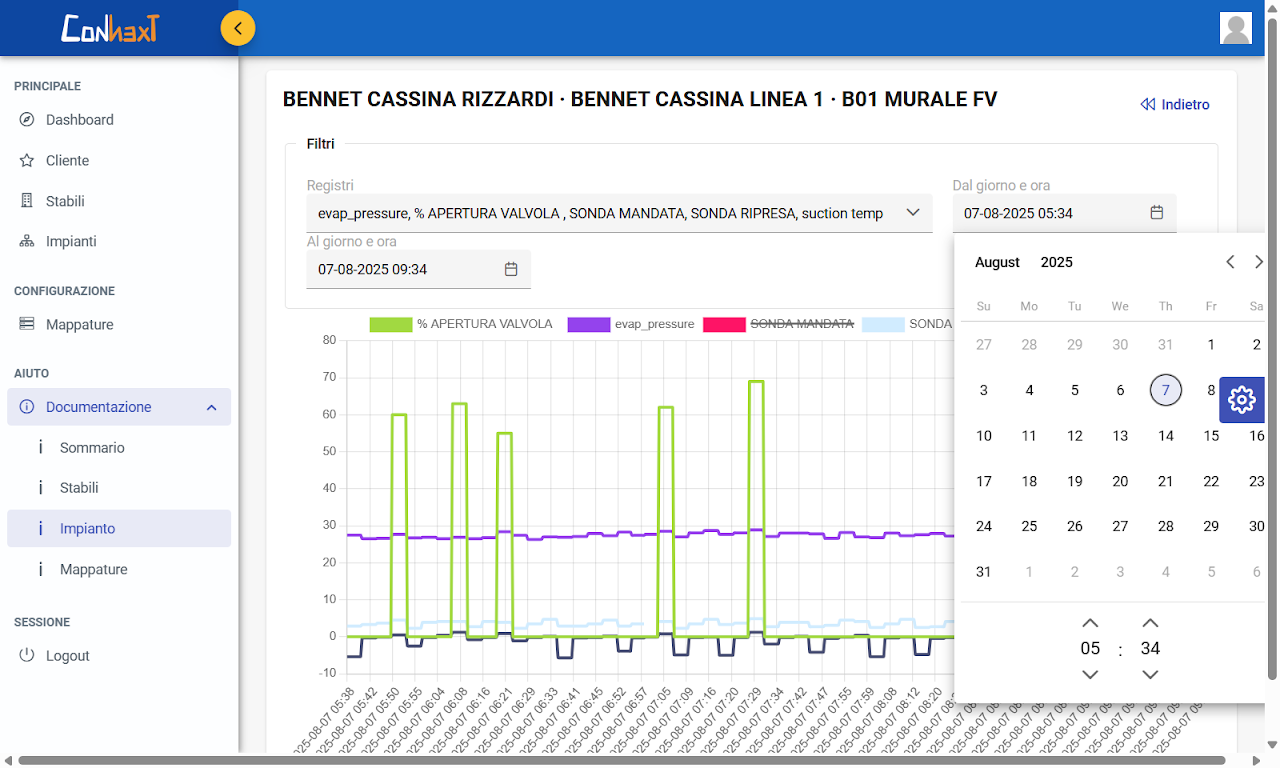Open the user profile avatar menu
1280x768 pixels.
pos(1236,28)
